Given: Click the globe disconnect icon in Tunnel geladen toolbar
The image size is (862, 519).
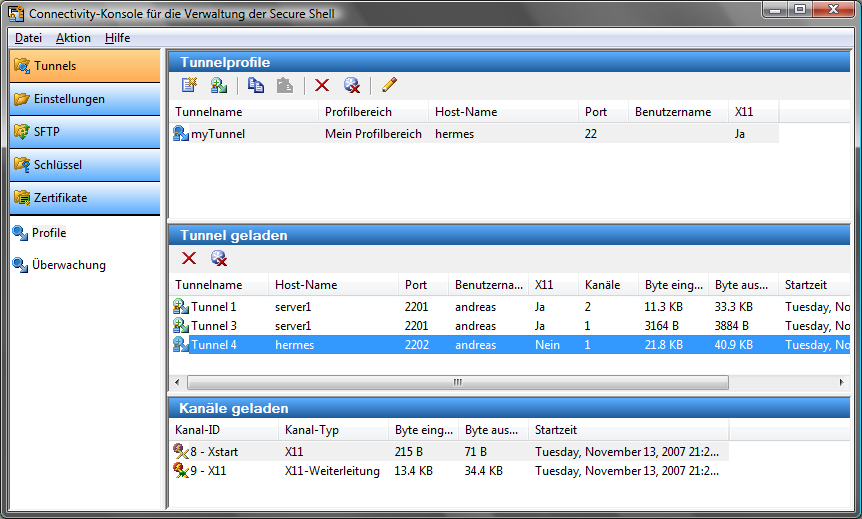Looking at the screenshot, I should click(219, 258).
